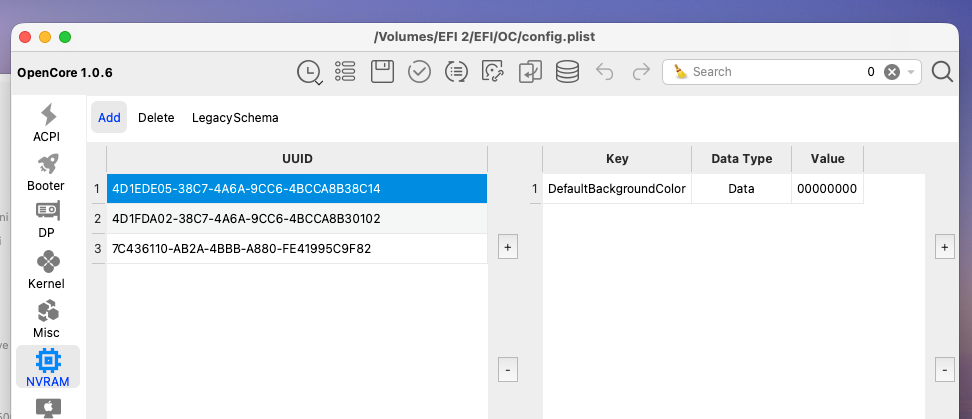Click the Add button
972x419 pixels.
[x=109, y=118]
